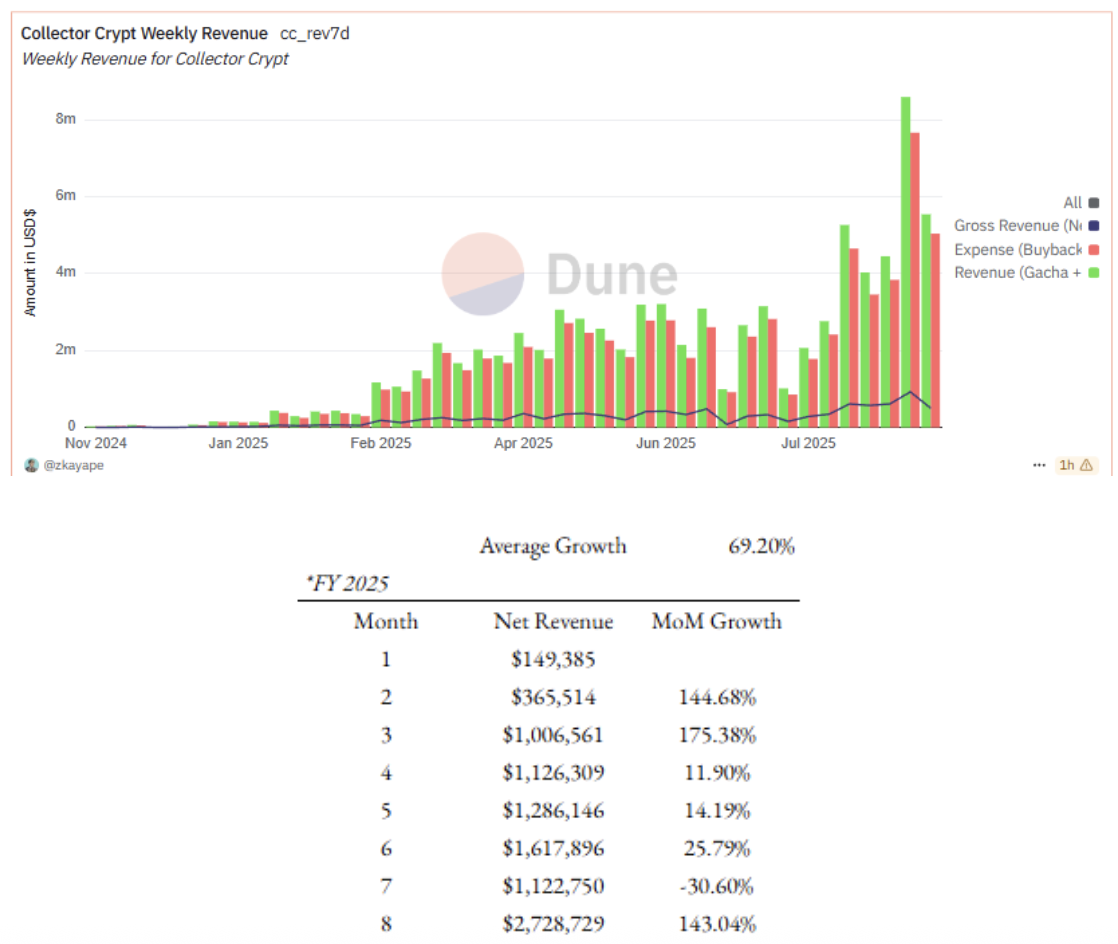Click the Jul 2025 axis label
This screenshot has height=944, width=1118.
tap(809, 443)
